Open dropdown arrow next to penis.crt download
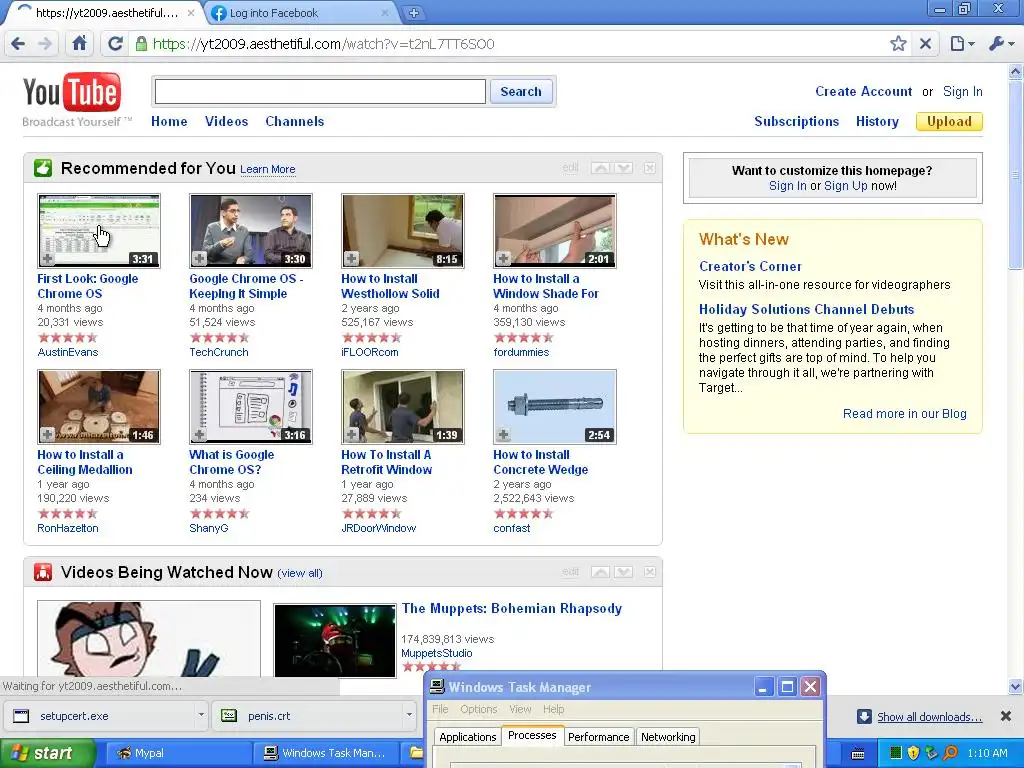The width and height of the screenshot is (1024, 768). (409, 715)
